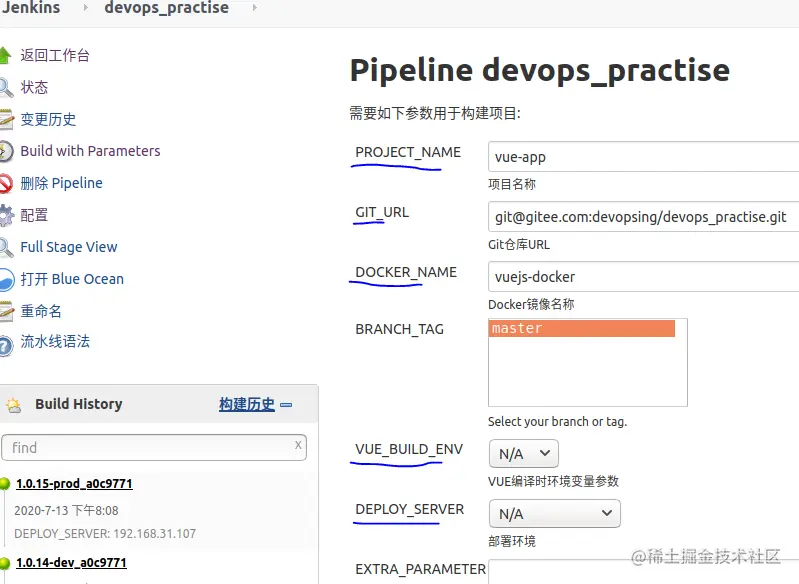Open the 状态 page link

(x=34, y=87)
